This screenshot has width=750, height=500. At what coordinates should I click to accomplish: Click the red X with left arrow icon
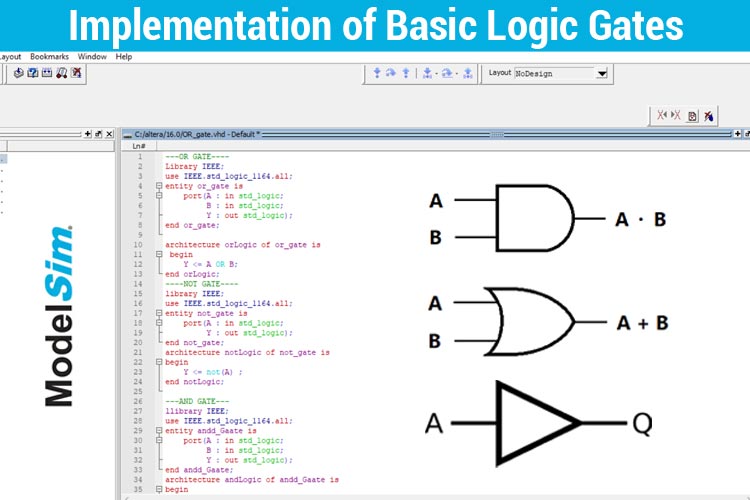(662, 115)
